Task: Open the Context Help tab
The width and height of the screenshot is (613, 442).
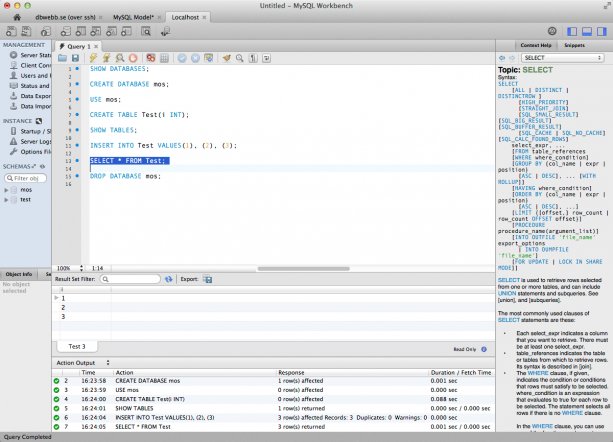Action: pos(536,45)
